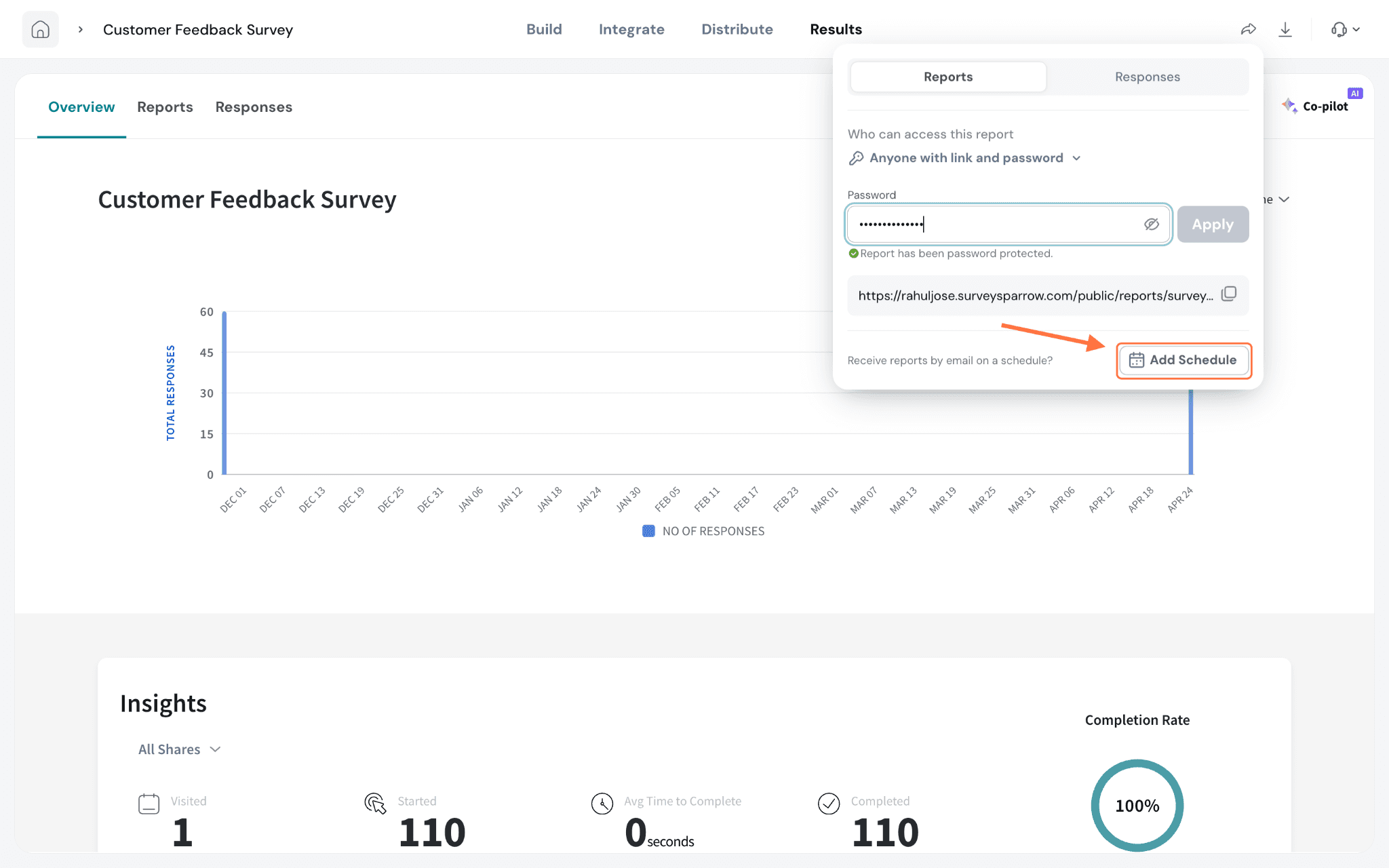Screen dimensions: 1389x868
Task: Expand the time range dropdown beside chart
Action: pyautogui.click(x=1278, y=199)
